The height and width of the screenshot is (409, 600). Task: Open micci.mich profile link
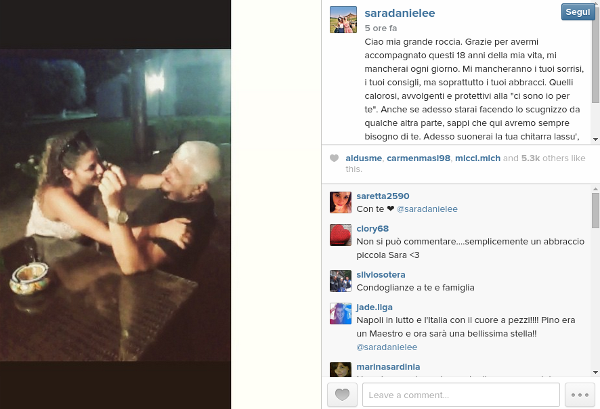[478, 158]
